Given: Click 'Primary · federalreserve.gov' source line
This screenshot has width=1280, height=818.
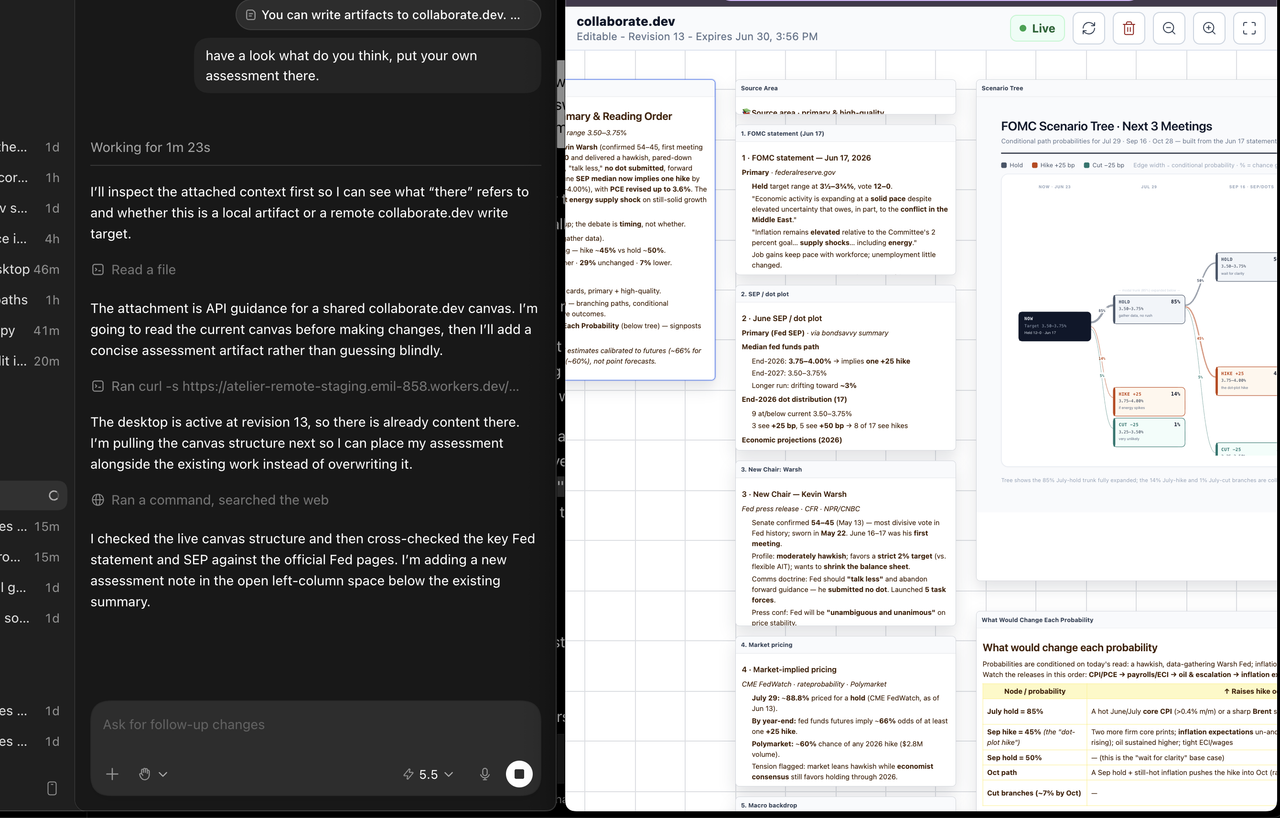Looking at the screenshot, I should tap(798, 172).
